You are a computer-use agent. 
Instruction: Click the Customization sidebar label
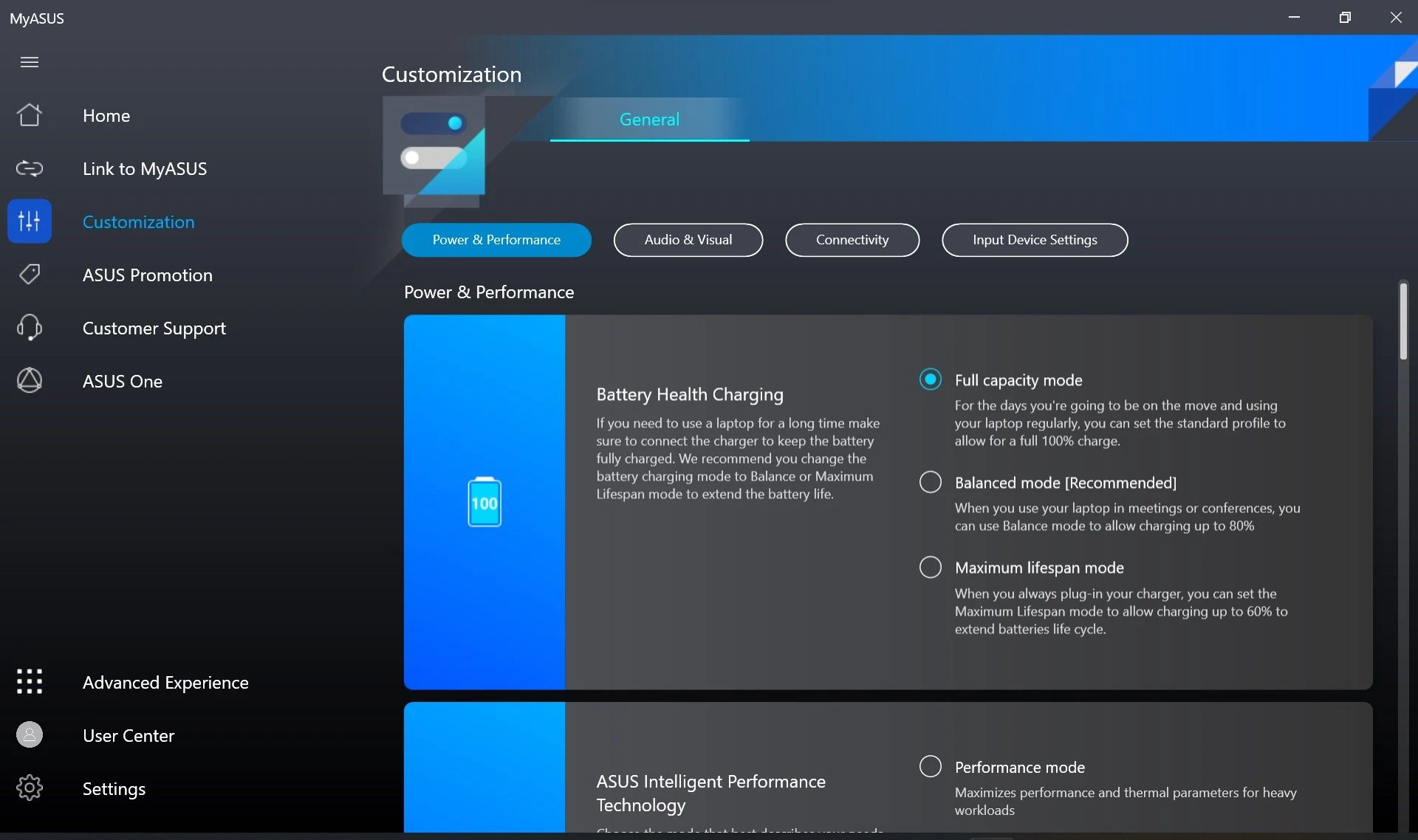click(139, 222)
